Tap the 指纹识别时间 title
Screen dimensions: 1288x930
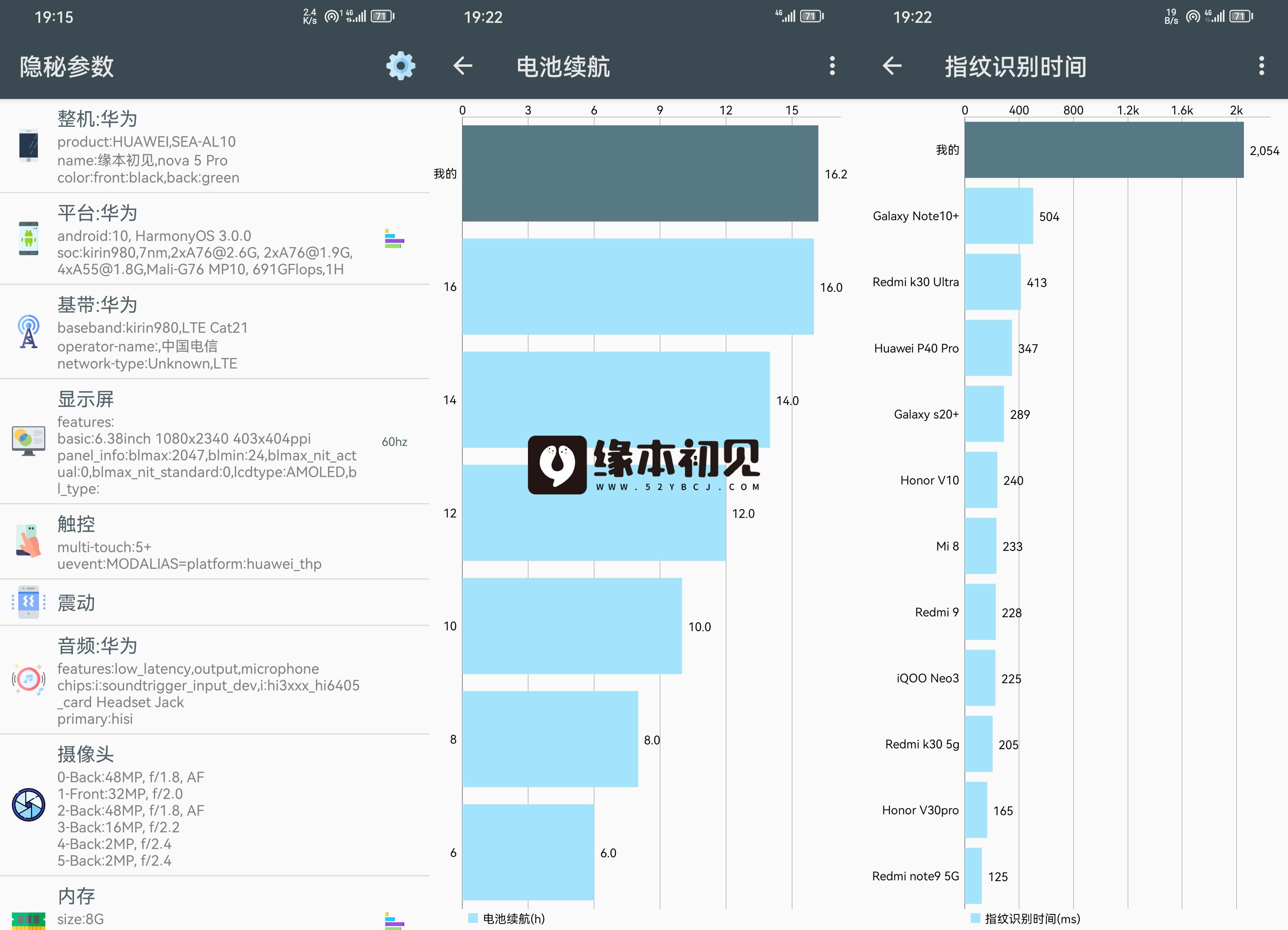point(1015,66)
